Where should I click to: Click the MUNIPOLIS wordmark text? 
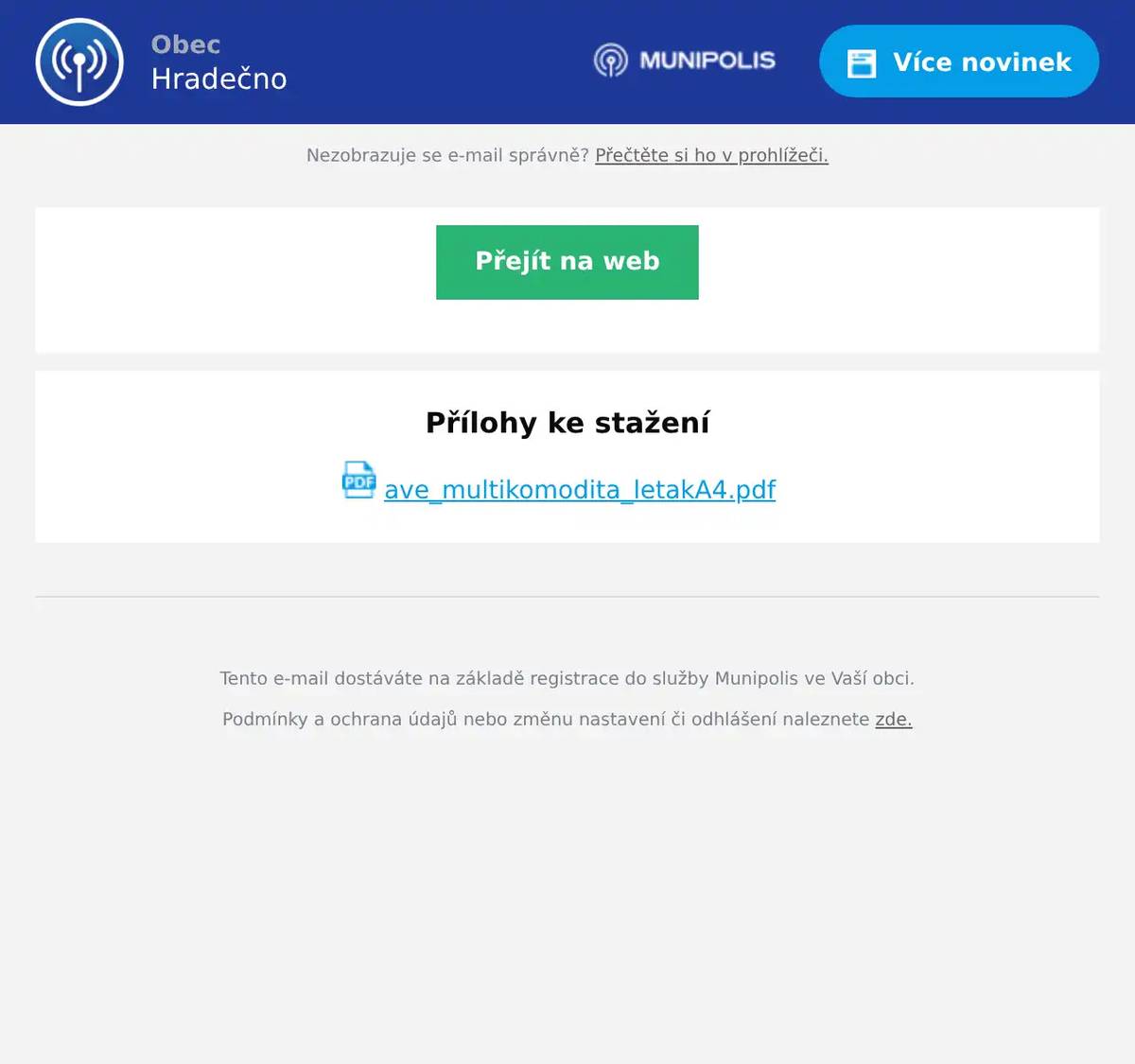coord(707,61)
